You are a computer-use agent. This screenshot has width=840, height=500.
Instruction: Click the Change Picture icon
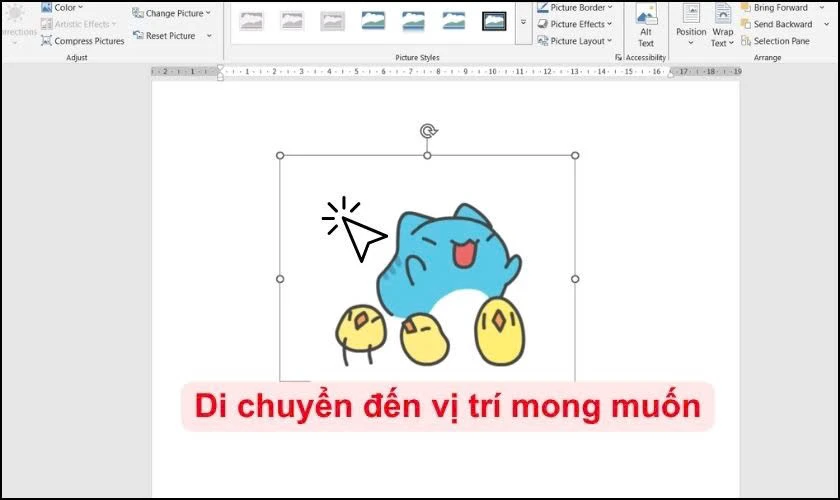138,13
